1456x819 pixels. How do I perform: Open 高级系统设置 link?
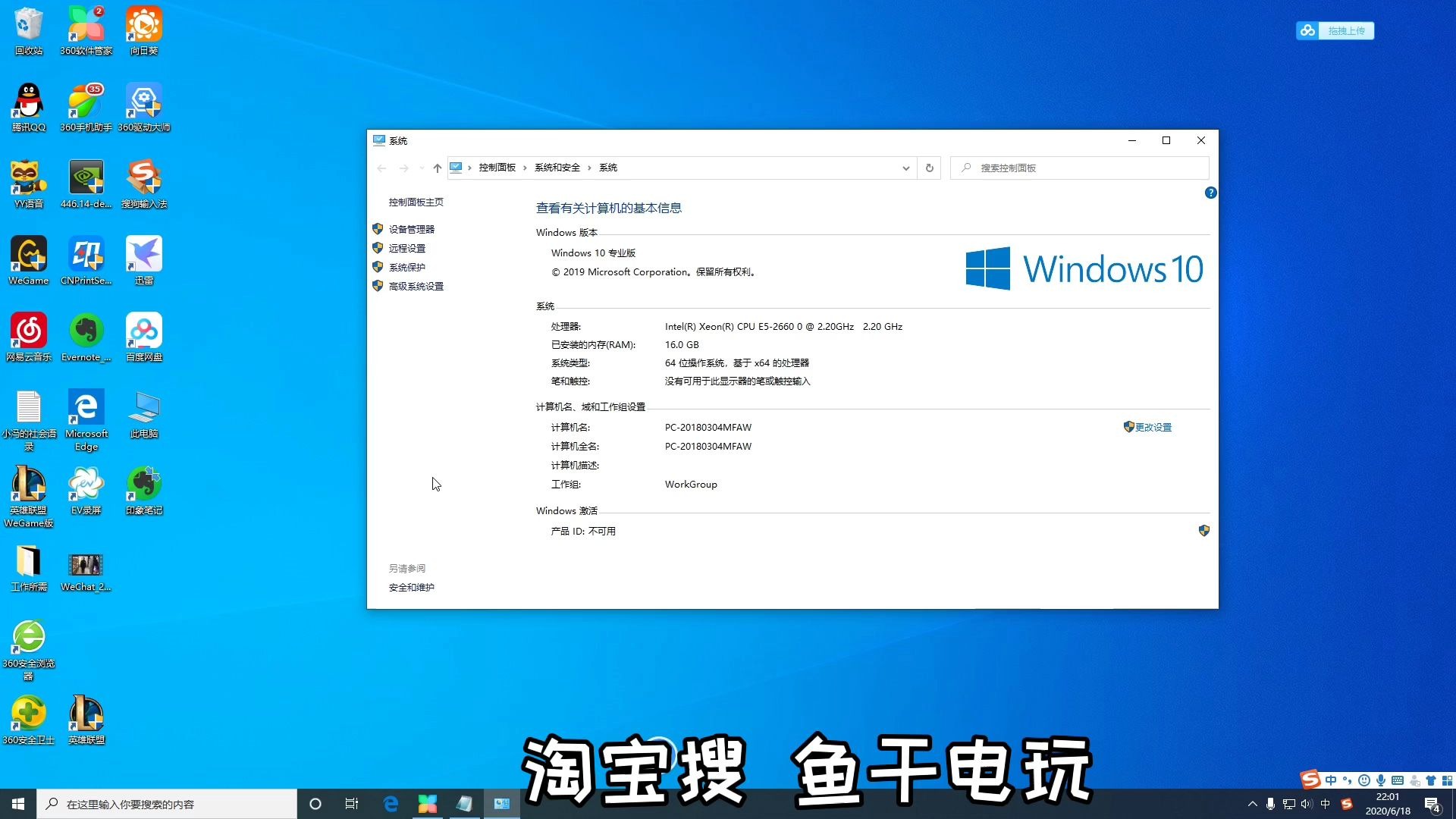click(x=416, y=286)
